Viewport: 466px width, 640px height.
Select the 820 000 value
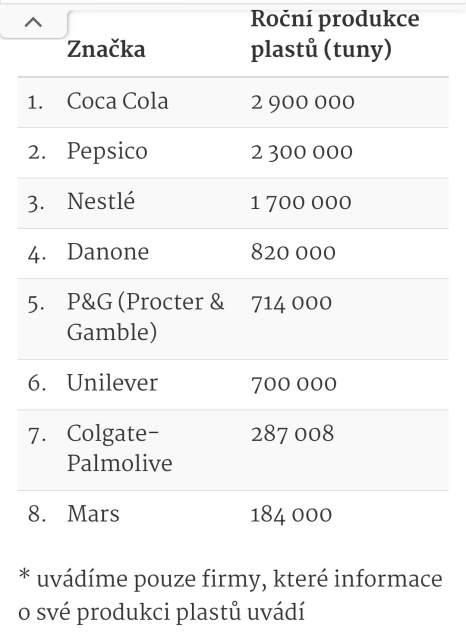pyautogui.click(x=293, y=253)
